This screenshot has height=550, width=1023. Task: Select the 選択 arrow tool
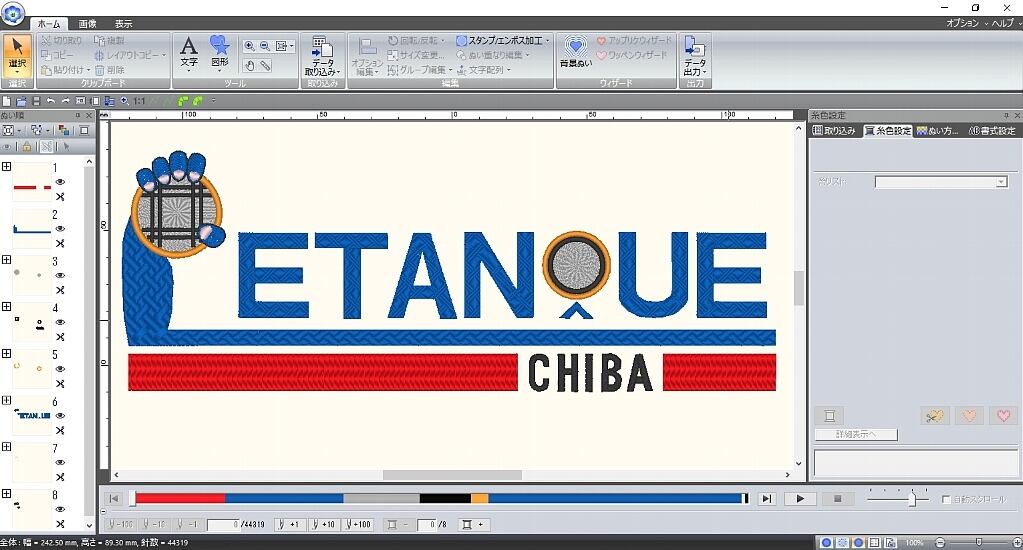[x=17, y=54]
